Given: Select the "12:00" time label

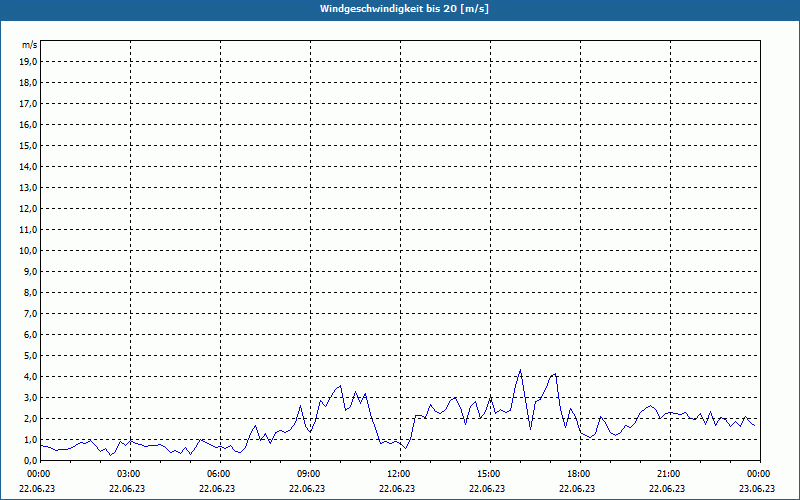Looking at the screenshot, I should click(400, 474).
